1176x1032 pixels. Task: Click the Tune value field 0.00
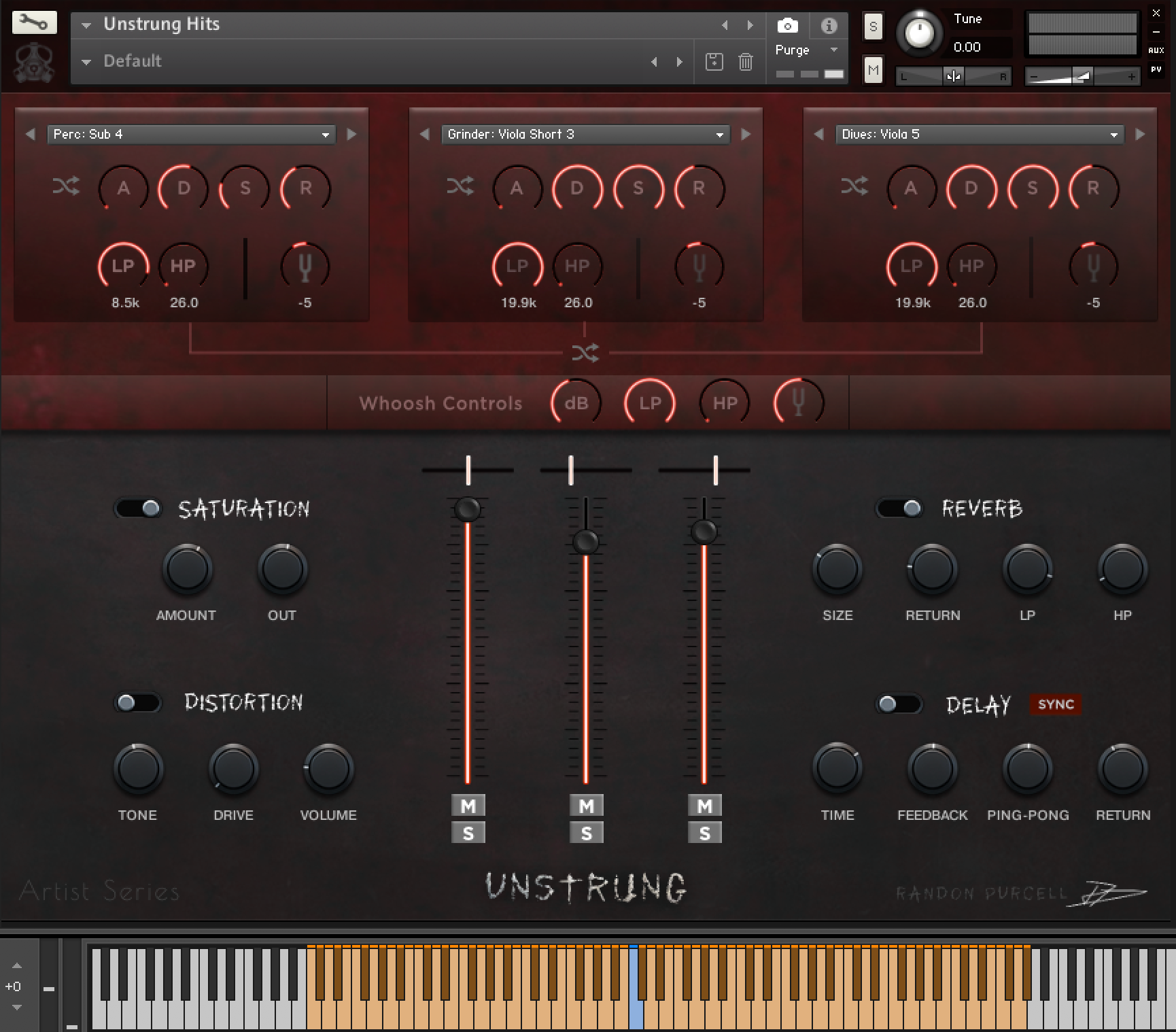point(979,47)
